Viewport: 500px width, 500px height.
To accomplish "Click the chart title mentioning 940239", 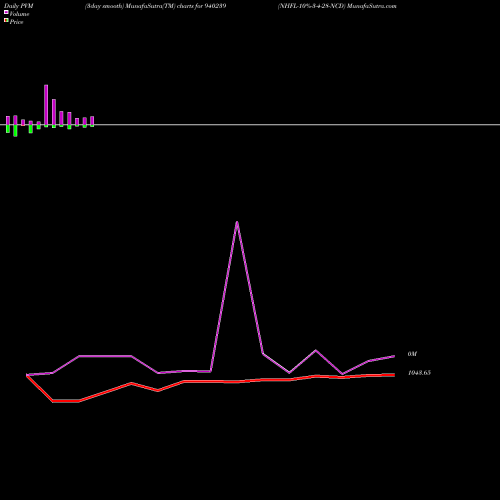I will [x=156, y=6].
